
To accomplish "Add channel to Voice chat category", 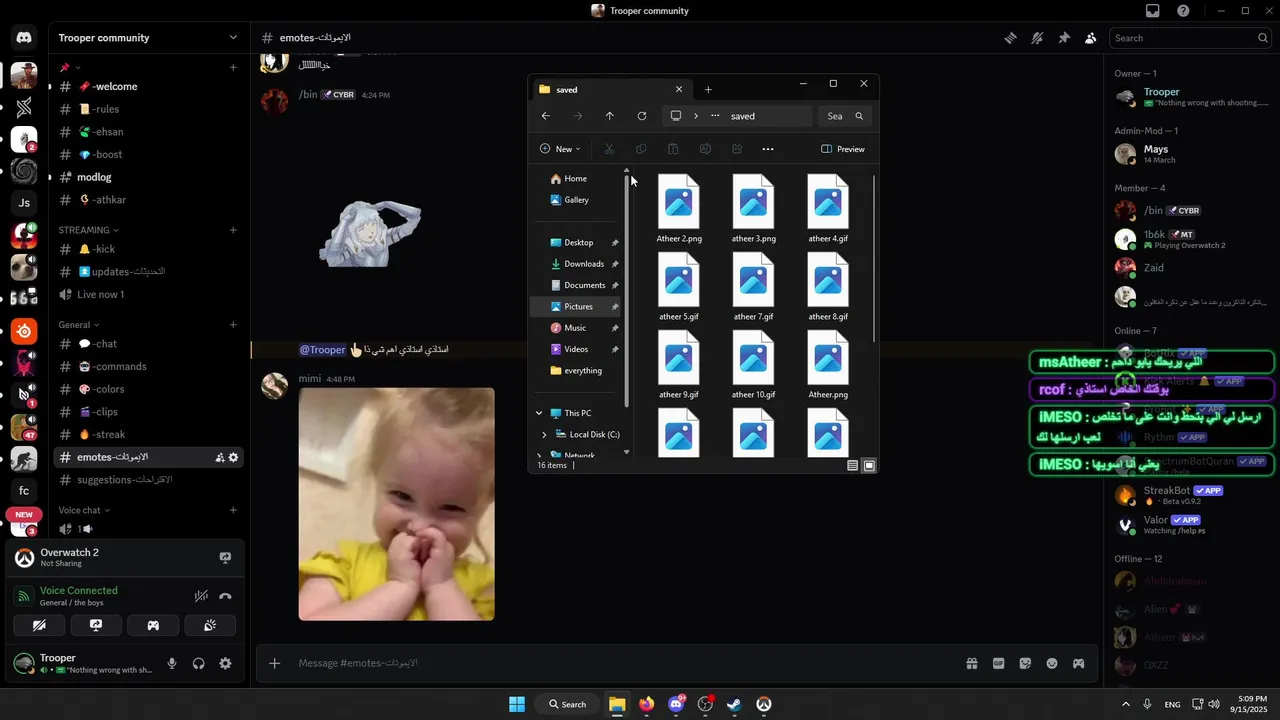I will pyautogui.click(x=233, y=510).
